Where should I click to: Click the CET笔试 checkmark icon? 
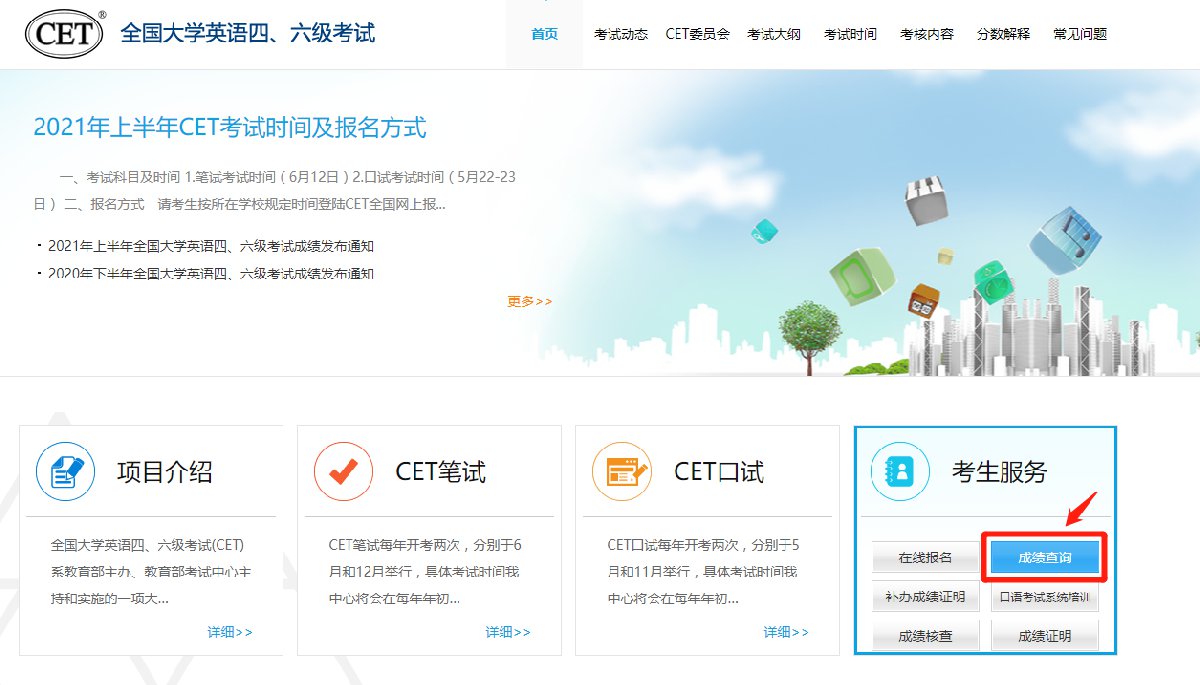coord(343,471)
